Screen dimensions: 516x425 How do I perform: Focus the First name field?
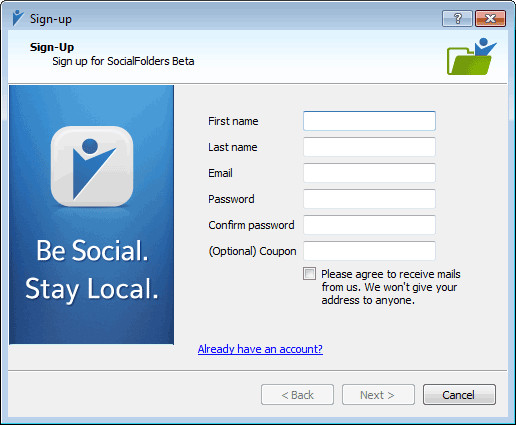369,121
